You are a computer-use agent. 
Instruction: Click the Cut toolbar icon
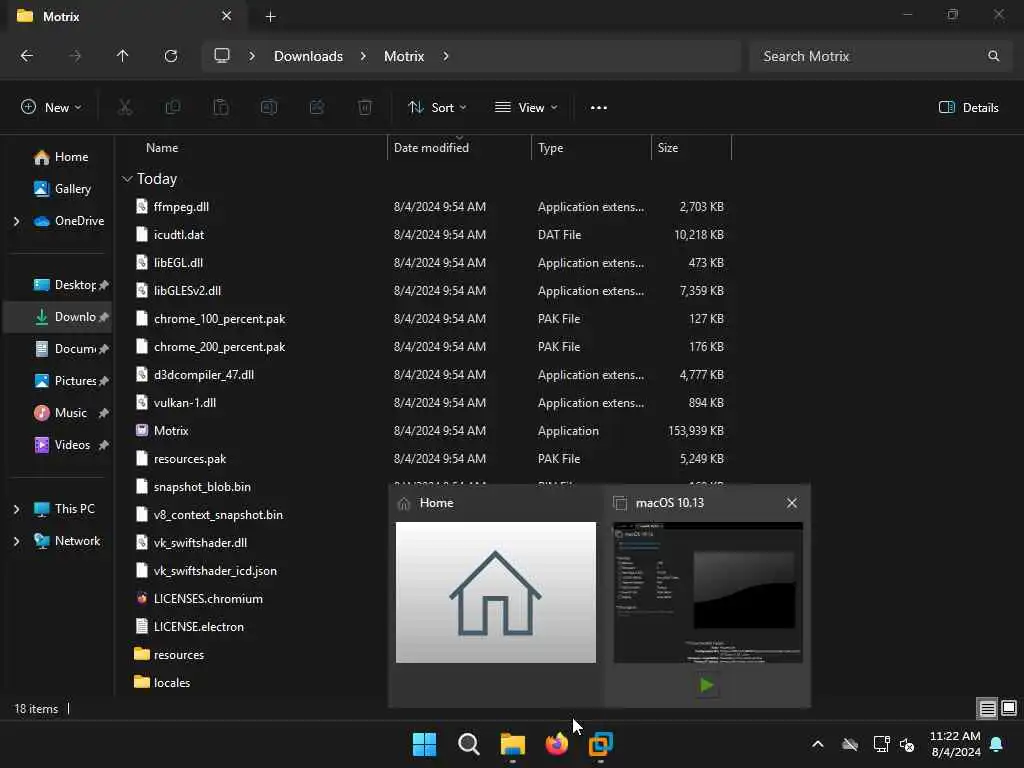[125, 108]
